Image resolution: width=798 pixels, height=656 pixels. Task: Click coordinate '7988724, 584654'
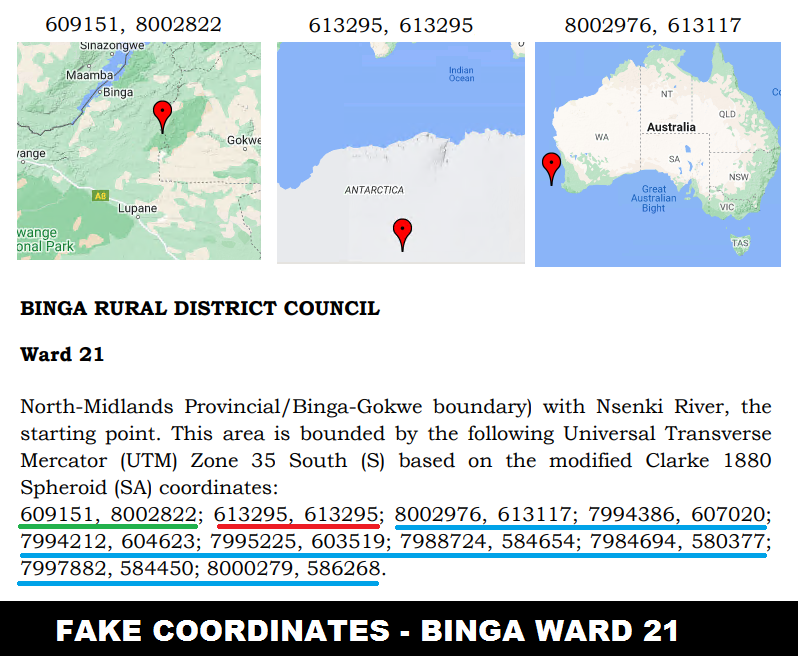pos(488,541)
